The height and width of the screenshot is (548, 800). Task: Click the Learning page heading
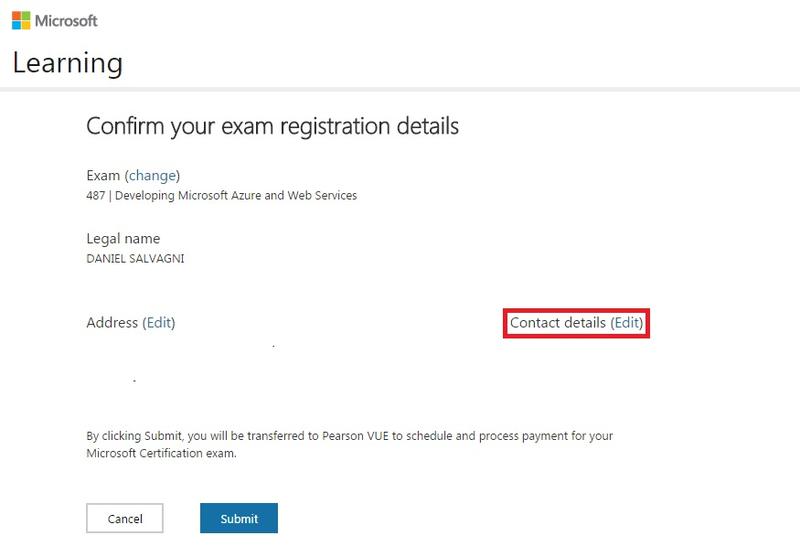pos(68,63)
